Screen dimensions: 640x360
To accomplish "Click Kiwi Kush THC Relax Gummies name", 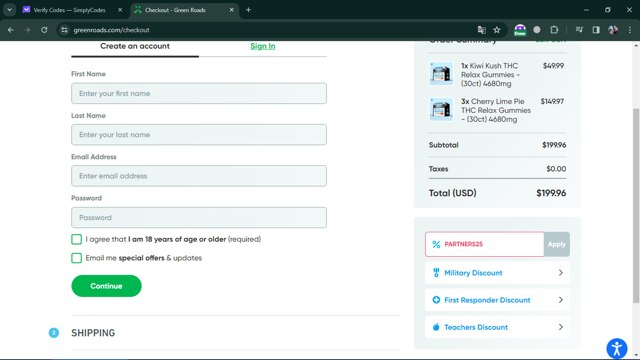I will [x=491, y=75].
